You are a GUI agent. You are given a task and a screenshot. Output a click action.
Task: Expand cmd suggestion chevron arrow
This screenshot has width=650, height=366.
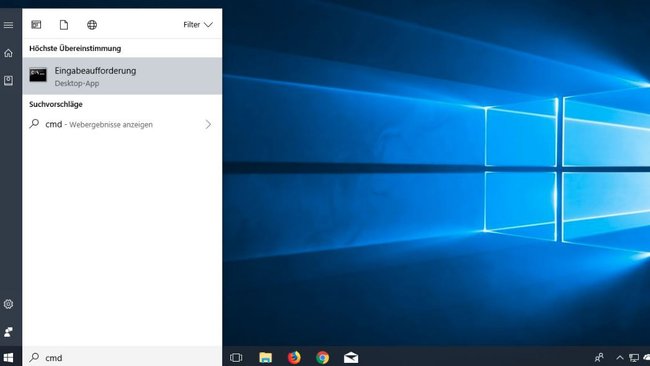point(208,124)
